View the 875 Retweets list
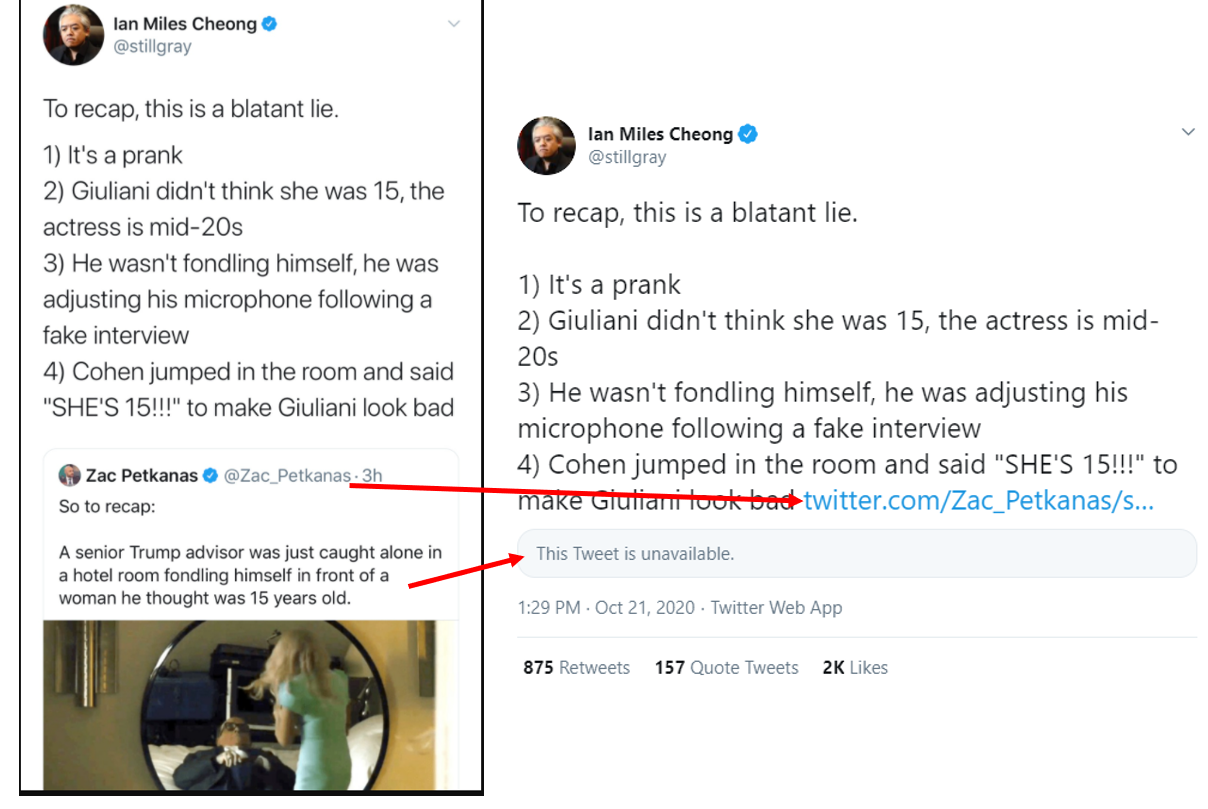Image resolution: width=1208 pixels, height=809 pixels. 576,668
